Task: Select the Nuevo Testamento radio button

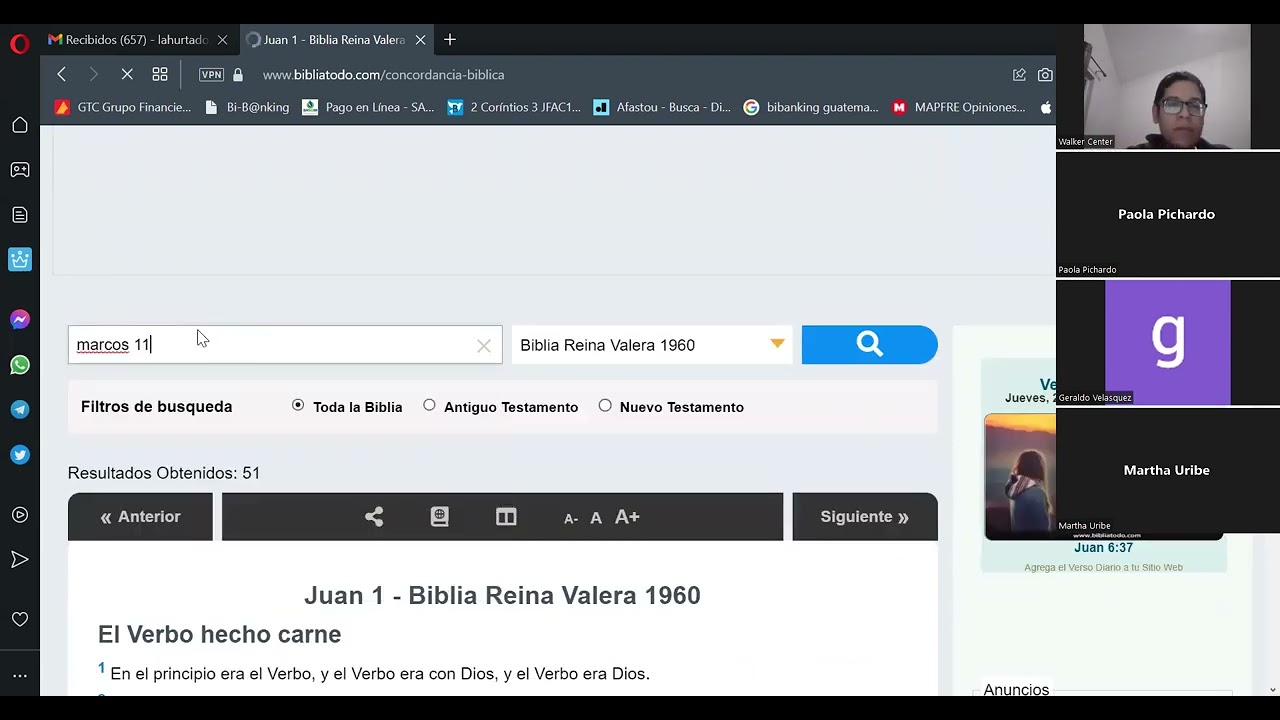Action: [x=605, y=405]
